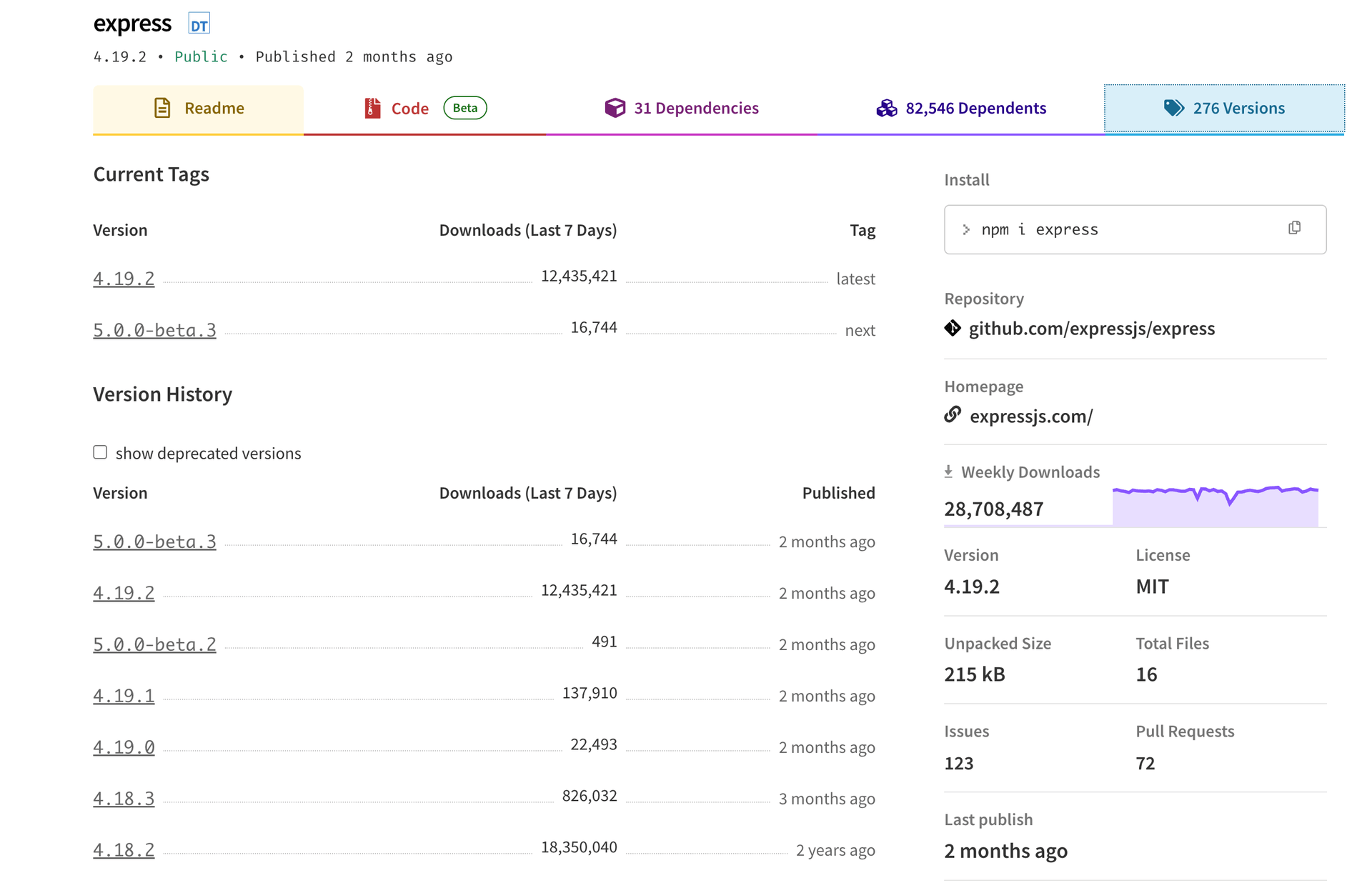Click the 'latest' tag label
The image size is (1372, 888).
(x=855, y=279)
